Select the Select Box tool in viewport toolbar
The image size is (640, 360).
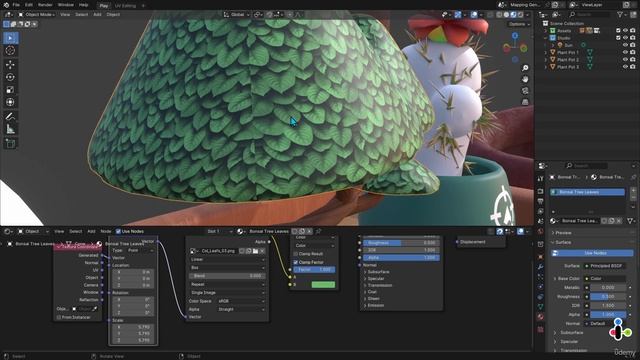point(10,38)
